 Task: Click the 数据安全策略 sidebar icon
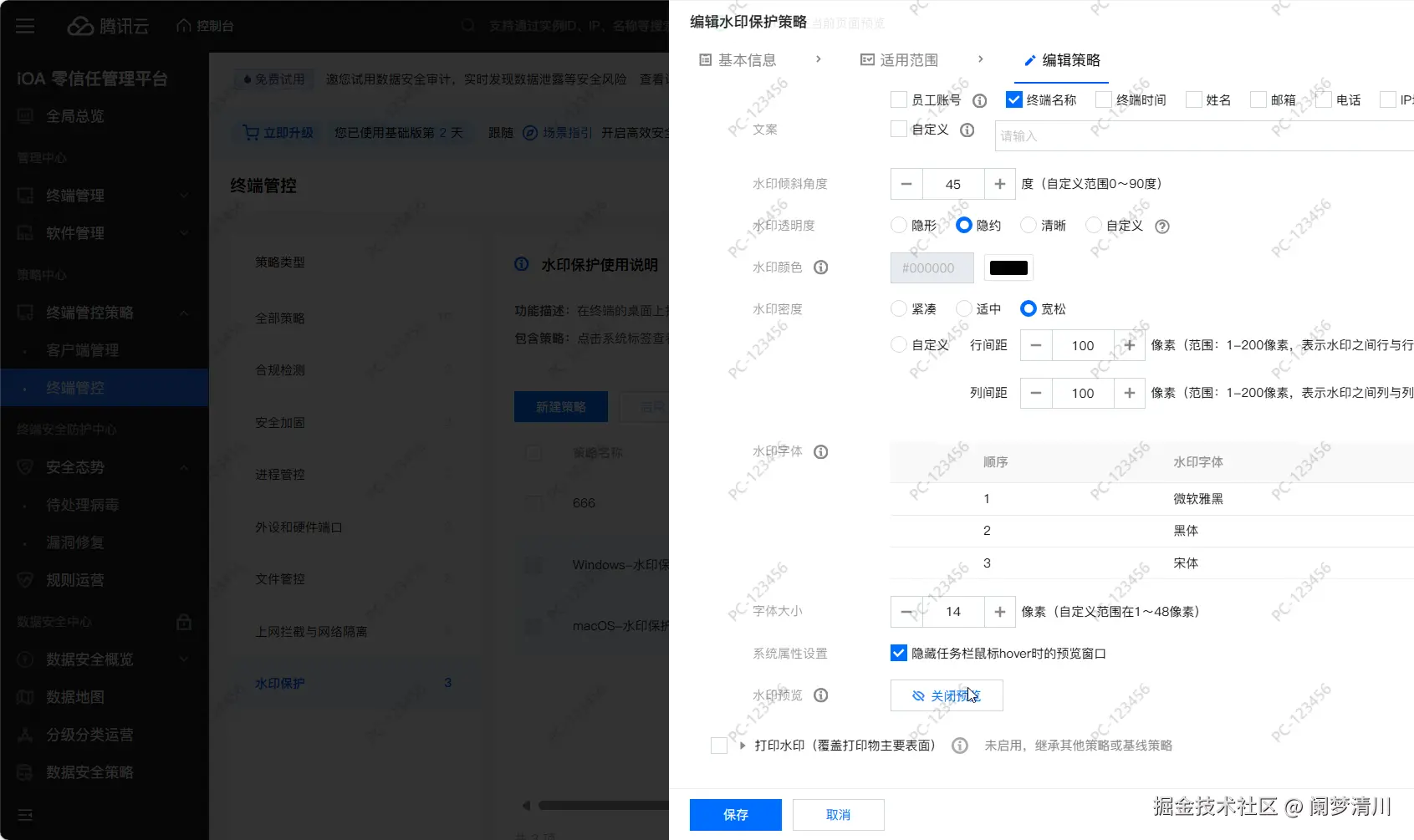pyautogui.click(x=25, y=772)
